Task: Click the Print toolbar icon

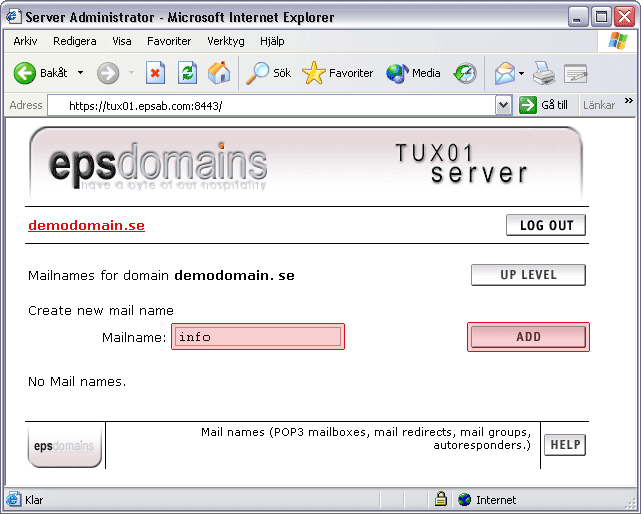Action: pos(543,73)
